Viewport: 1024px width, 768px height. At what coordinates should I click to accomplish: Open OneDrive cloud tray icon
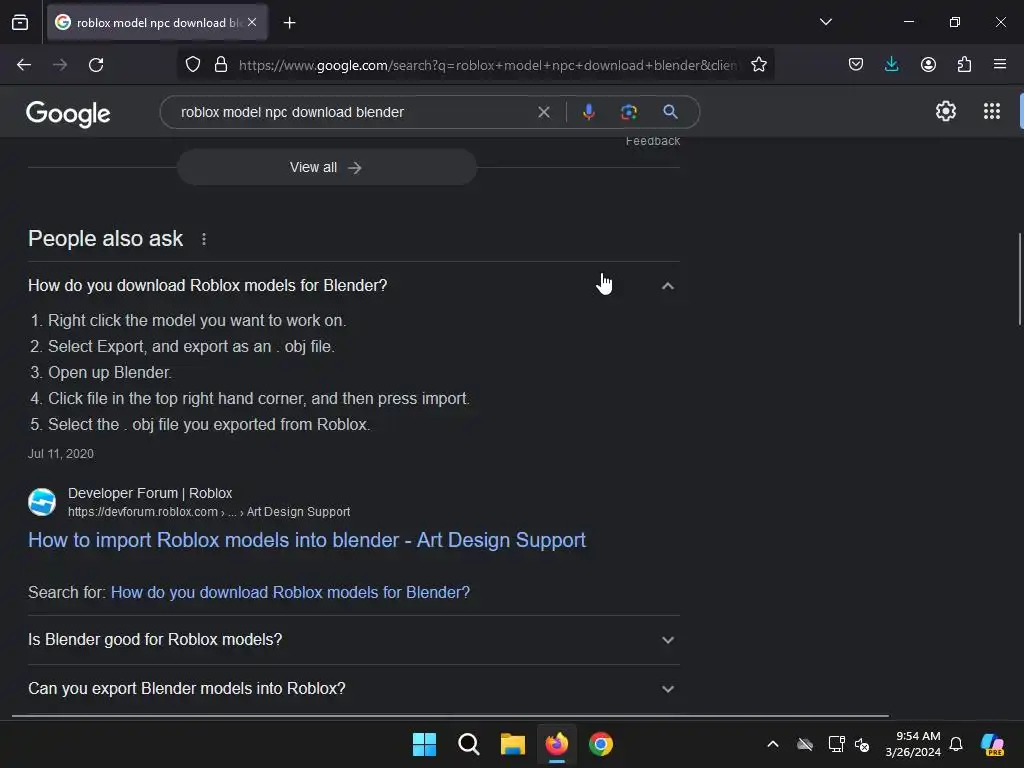(805, 744)
